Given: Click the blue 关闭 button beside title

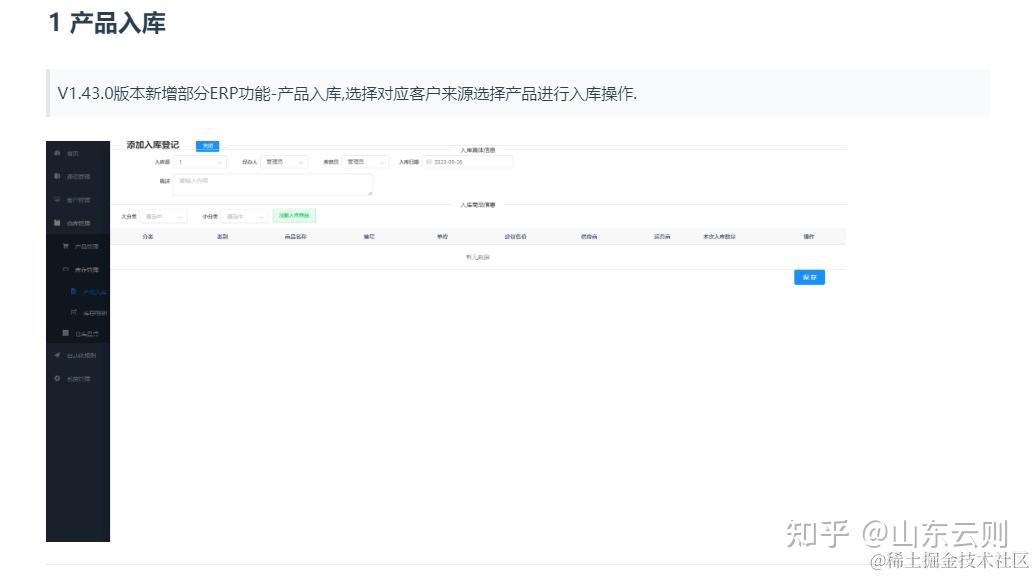Looking at the screenshot, I should point(208,146).
